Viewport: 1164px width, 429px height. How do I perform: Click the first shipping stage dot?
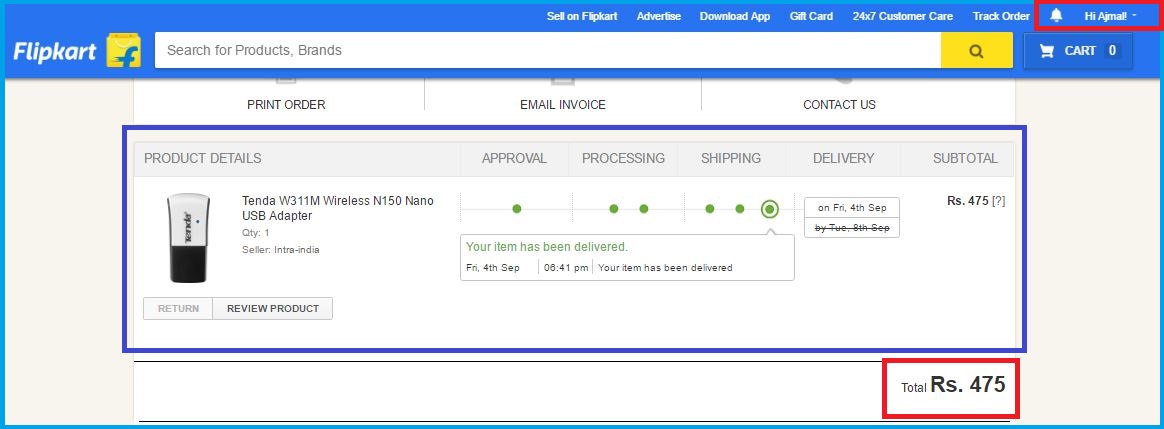[x=710, y=209]
